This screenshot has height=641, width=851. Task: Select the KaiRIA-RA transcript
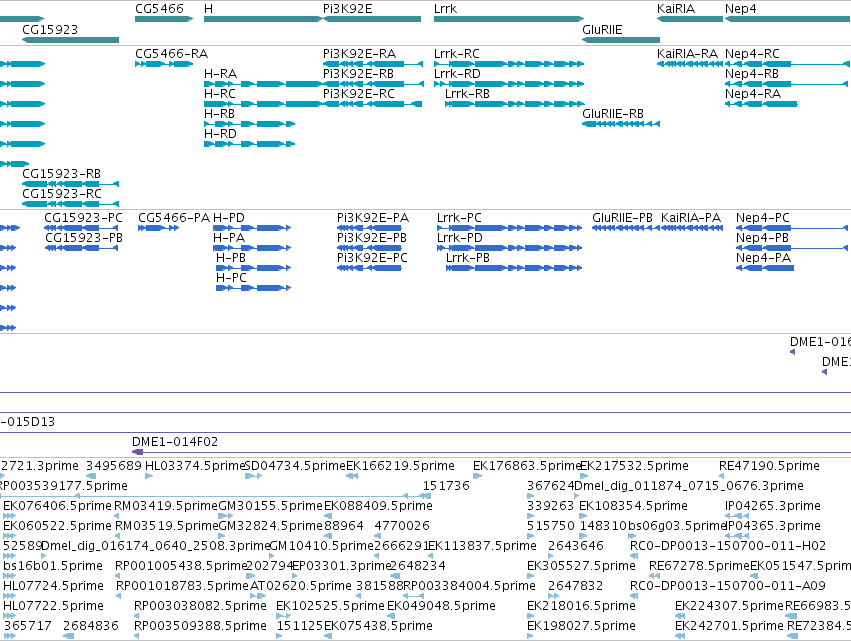click(690, 64)
